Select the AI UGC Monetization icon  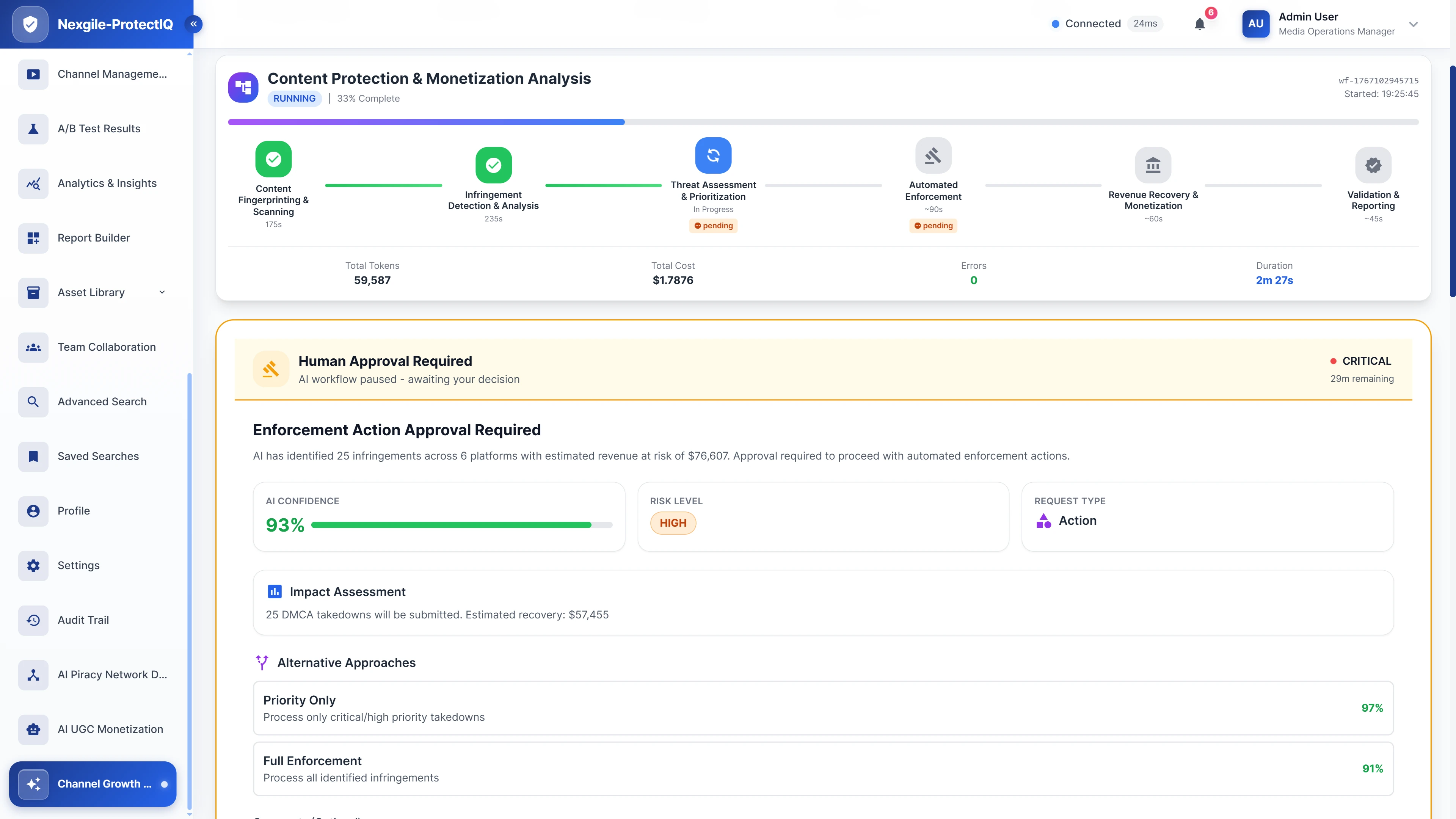(x=33, y=730)
